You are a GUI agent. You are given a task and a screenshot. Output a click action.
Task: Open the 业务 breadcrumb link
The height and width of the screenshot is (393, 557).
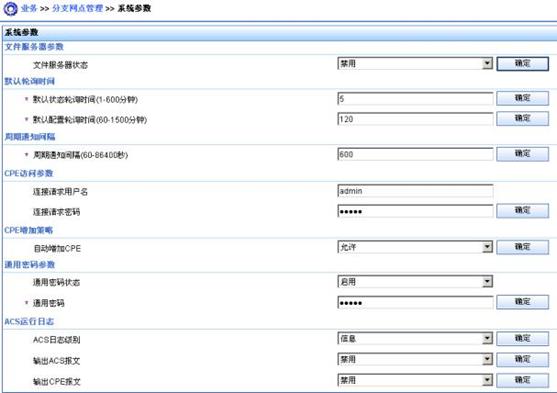click(29, 8)
